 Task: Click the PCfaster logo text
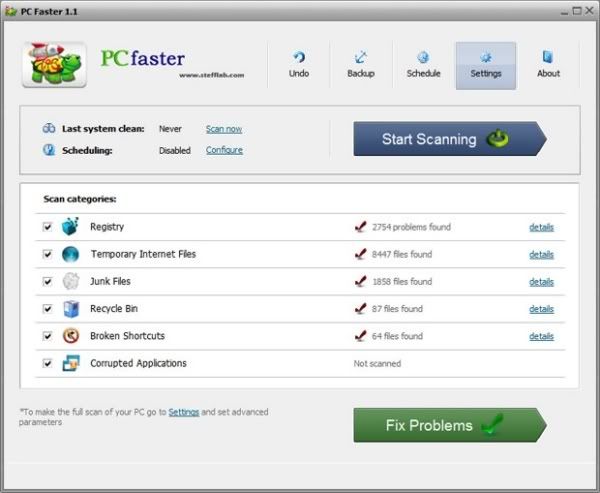tap(143, 58)
